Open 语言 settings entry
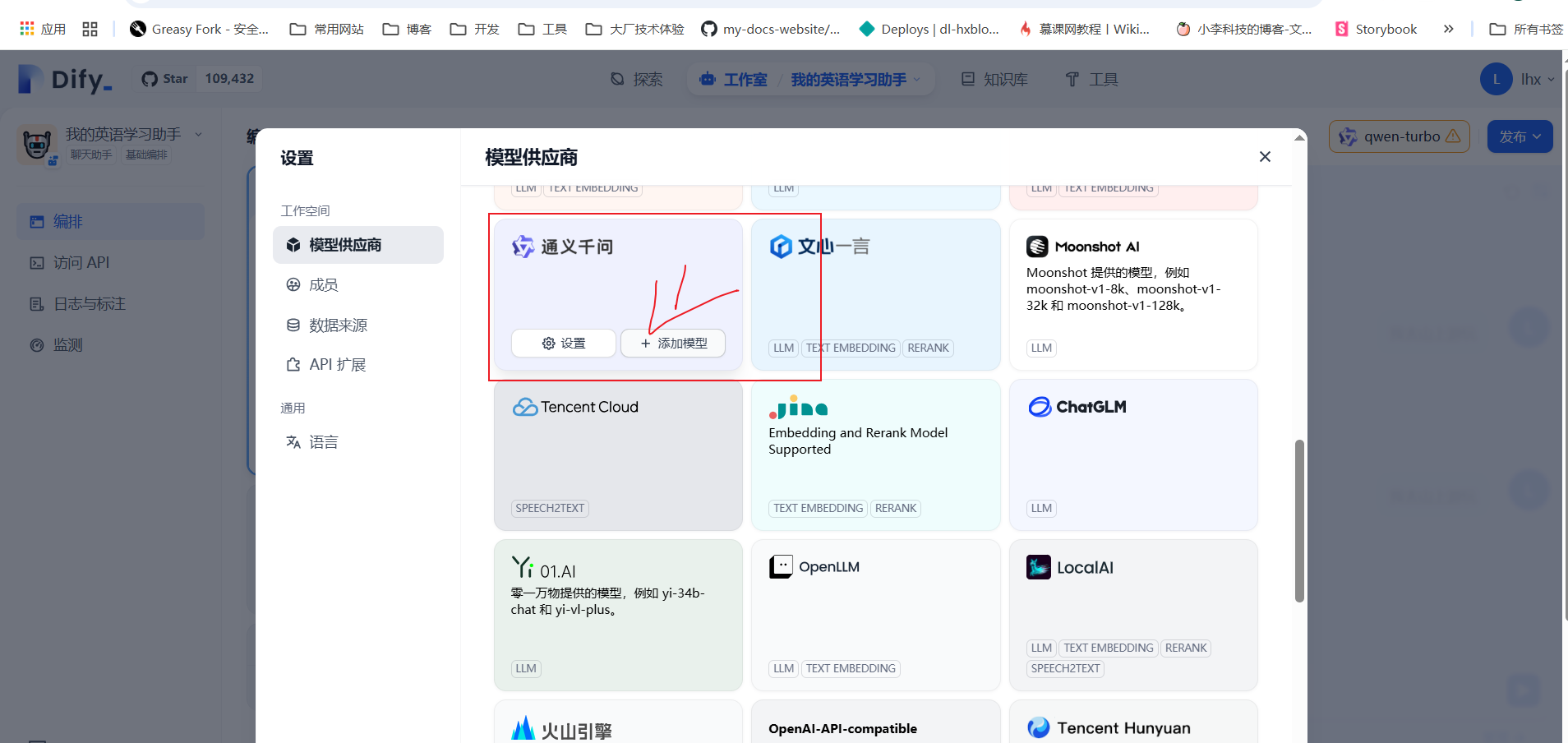Viewport: 1568px width, 743px height. 323,442
